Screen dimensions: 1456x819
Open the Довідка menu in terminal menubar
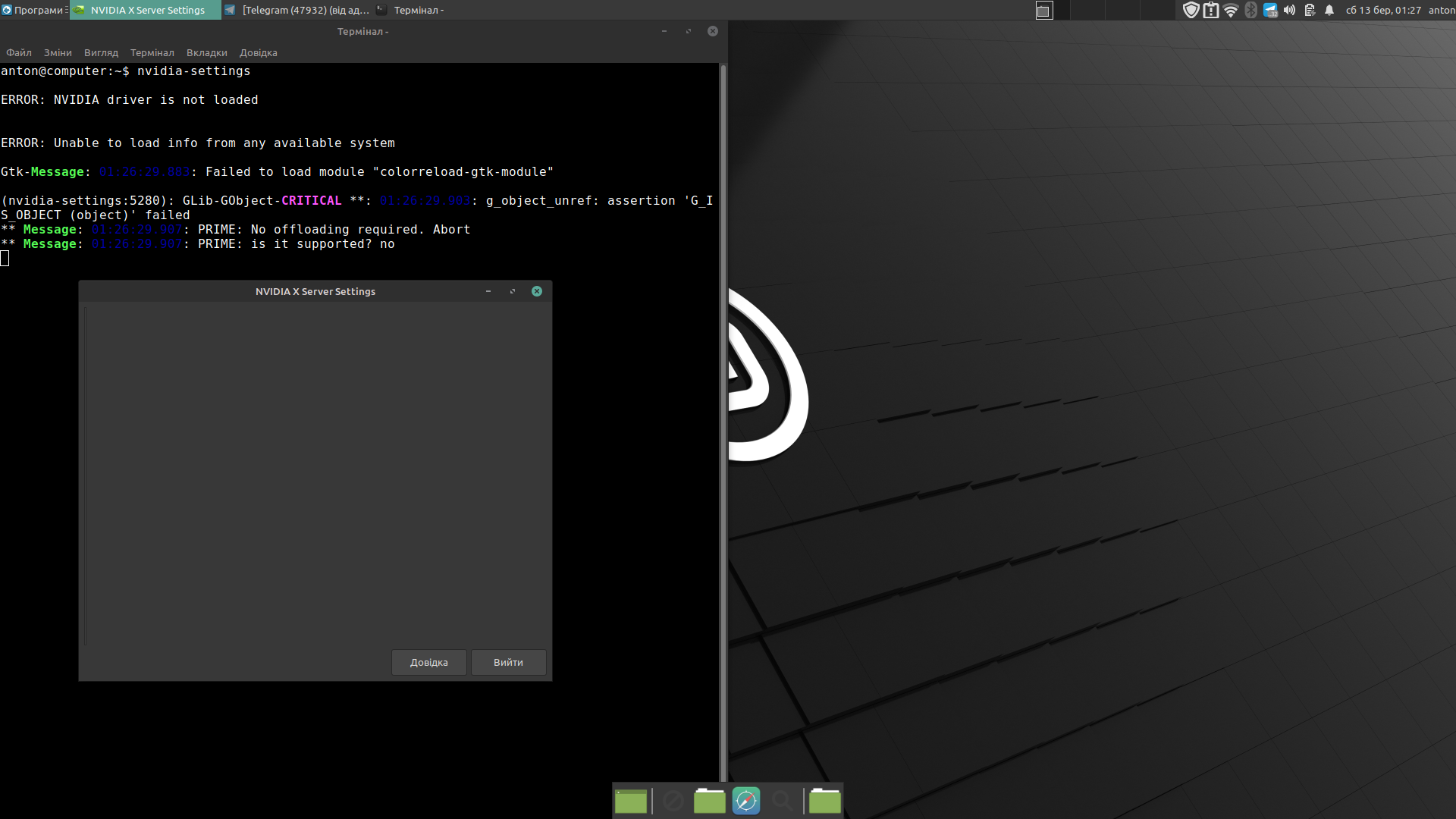(x=258, y=52)
